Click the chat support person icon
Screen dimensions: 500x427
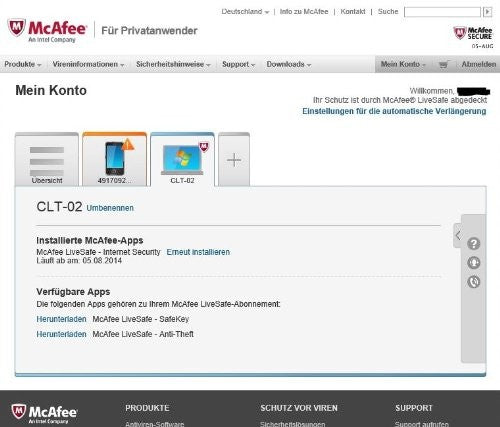tap(474, 263)
